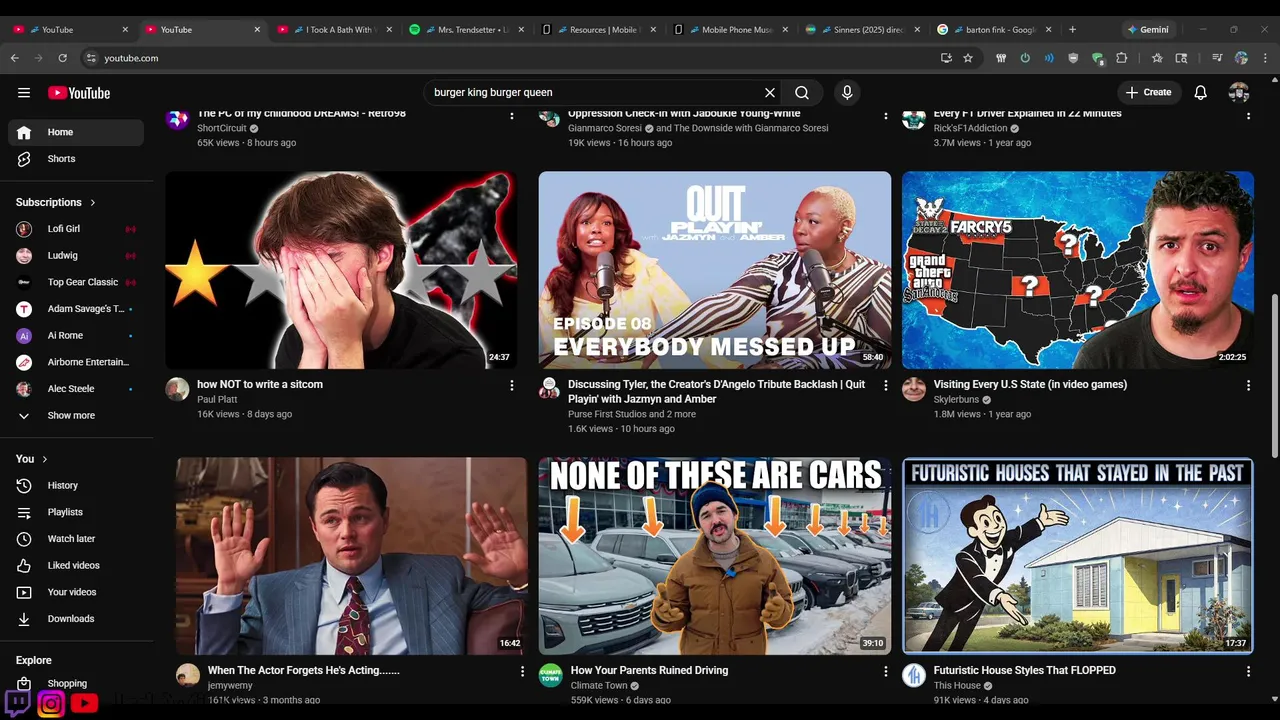
Task: Click the magnifying glass search button
Action: click(802, 92)
